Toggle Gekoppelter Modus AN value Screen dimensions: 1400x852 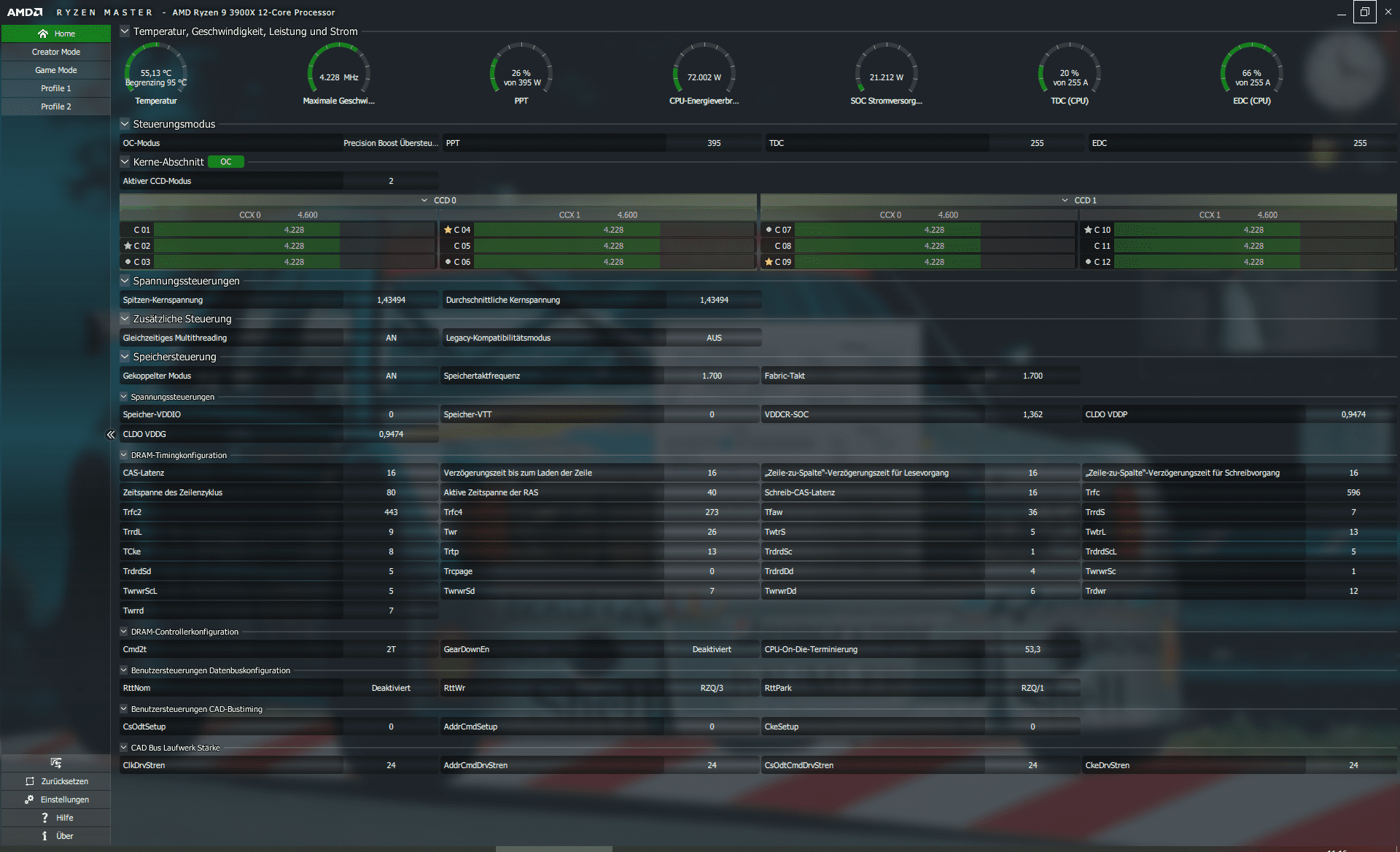[x=391, y=376]
